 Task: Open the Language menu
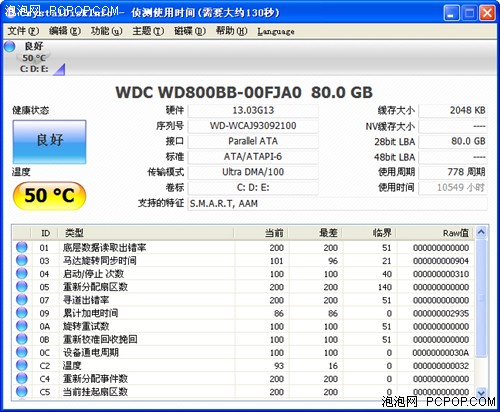pos(276,31)
